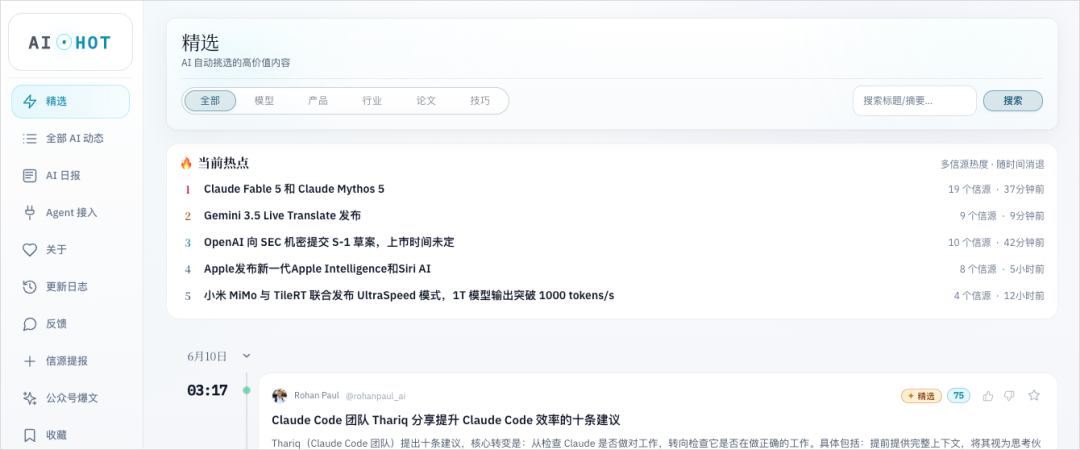The width and height of the screenshot is (1080, 450).
Task: Click the 8 个信源 · 5小时前 text
Action: 1001,269
